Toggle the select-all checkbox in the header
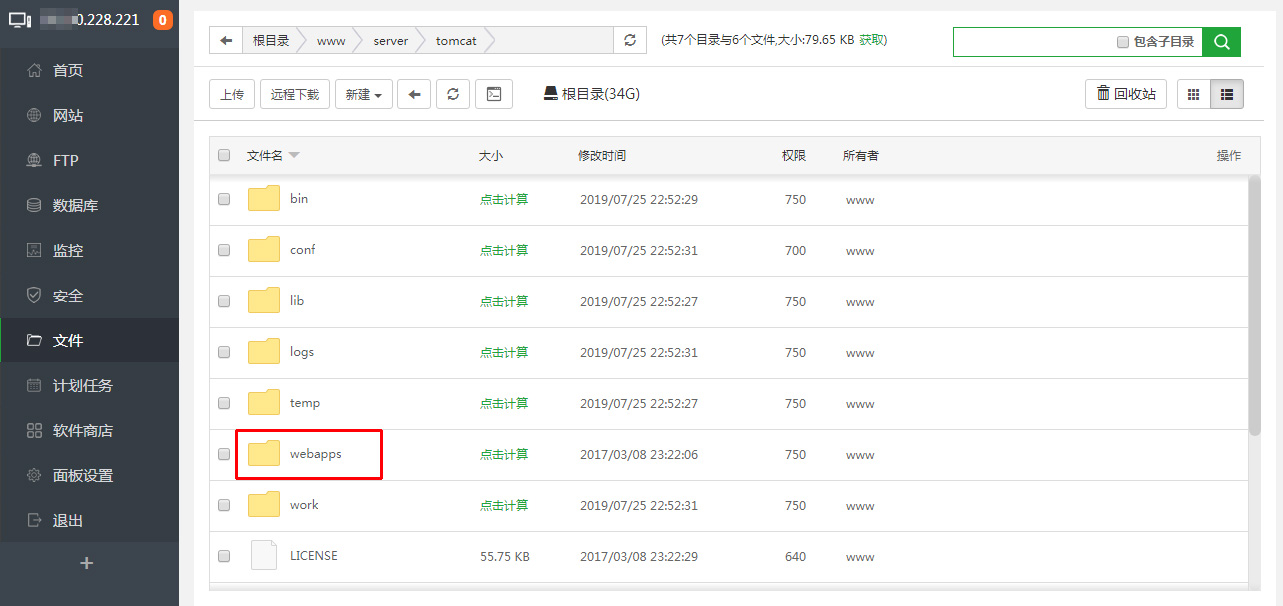1283x606 pixels. coord(224,155)
